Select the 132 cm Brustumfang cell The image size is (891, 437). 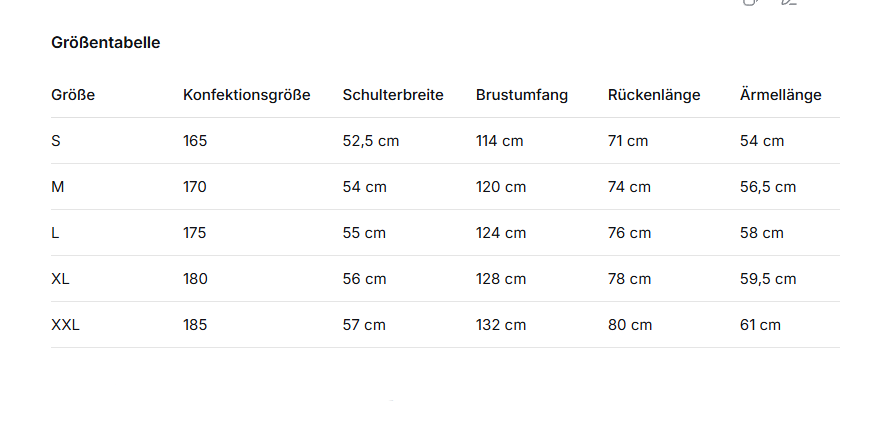point(501,325)
